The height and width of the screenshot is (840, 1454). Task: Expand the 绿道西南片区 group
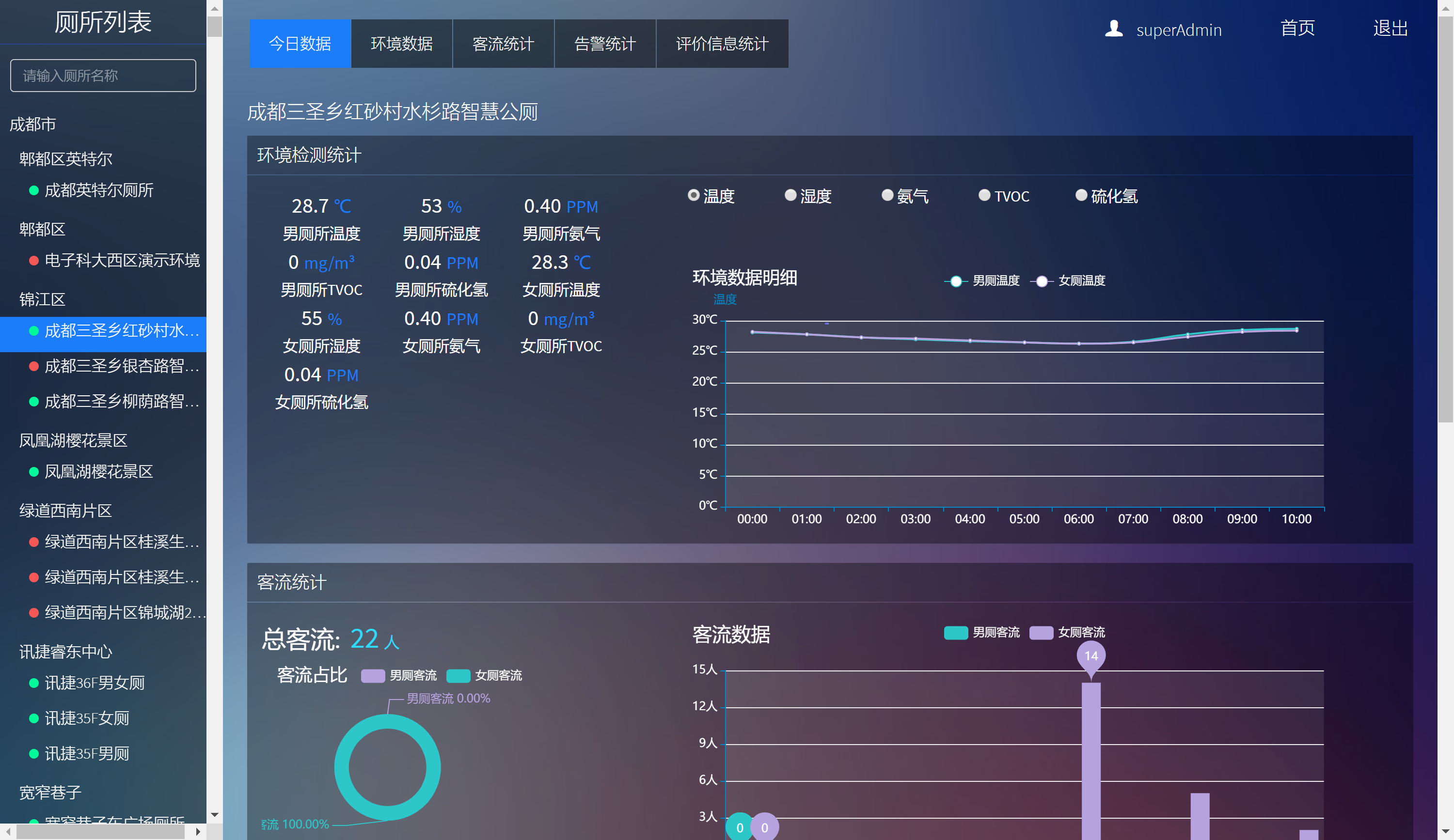point(65,510)
